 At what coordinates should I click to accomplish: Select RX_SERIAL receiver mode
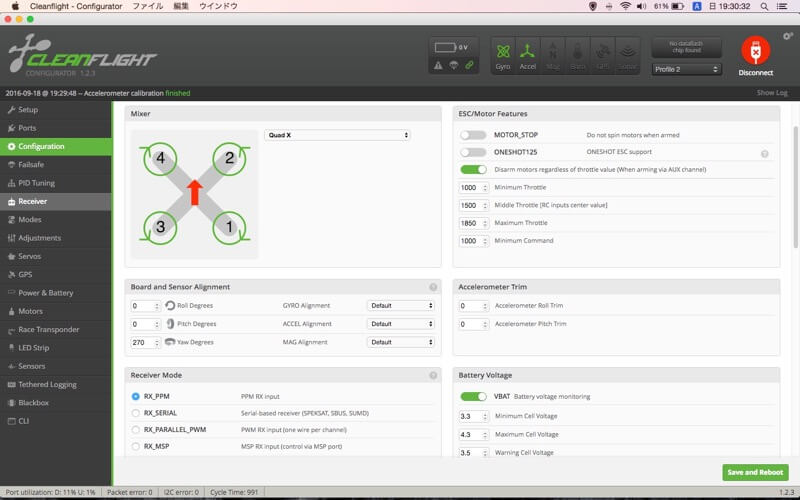[x=136, y=413]
